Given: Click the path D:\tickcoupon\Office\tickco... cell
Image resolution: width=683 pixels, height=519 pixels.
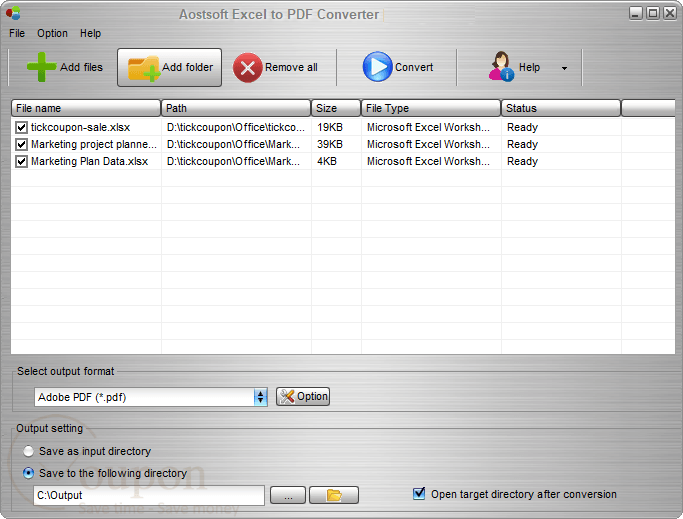Looking at the screenshot, I should 236,127.
